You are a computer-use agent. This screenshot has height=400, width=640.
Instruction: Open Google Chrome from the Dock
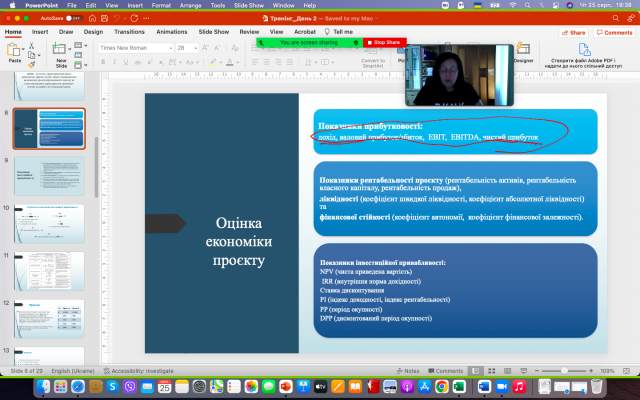pyautogui.click(x=442, y=386)
